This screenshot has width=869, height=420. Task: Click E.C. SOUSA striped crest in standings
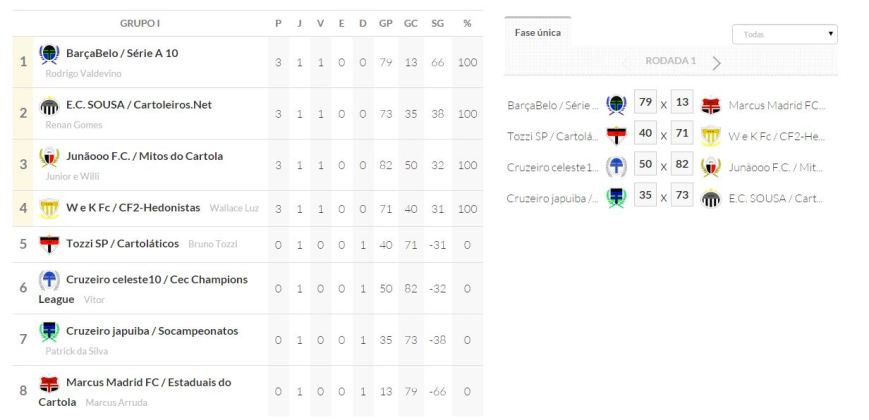(49, 105)
